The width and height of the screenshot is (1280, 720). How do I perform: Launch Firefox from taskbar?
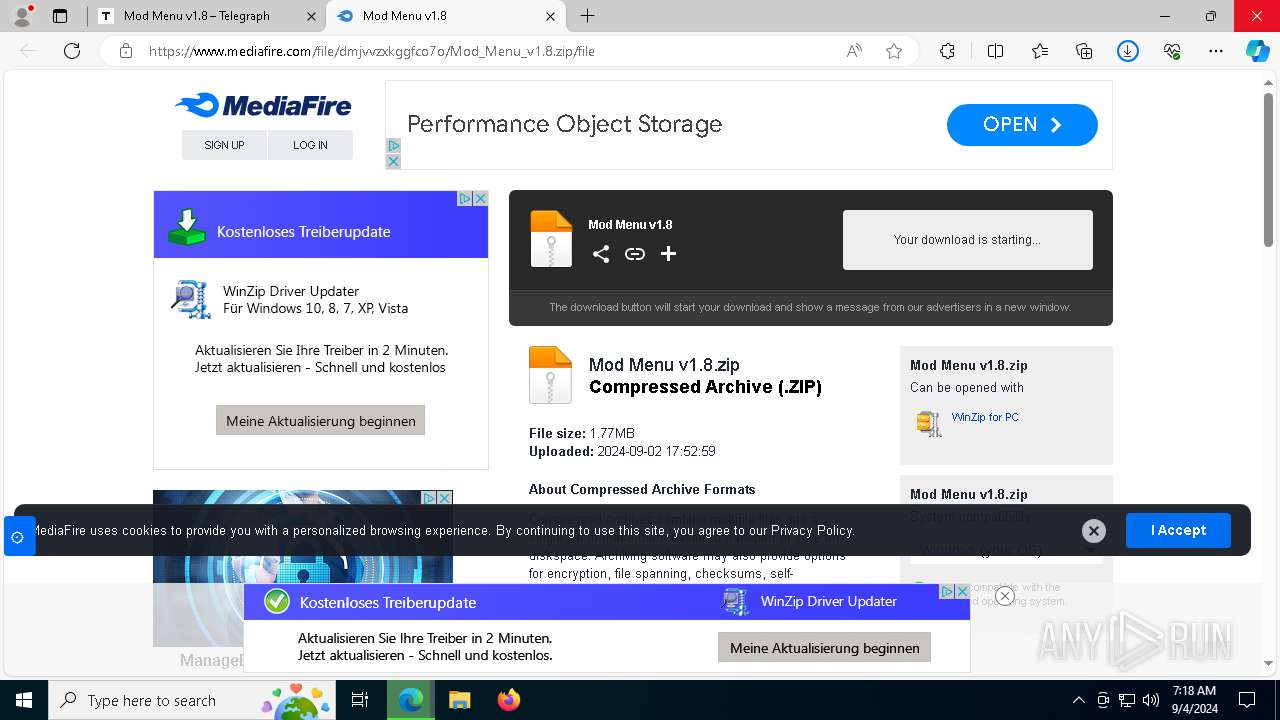(x=509, y=700)
